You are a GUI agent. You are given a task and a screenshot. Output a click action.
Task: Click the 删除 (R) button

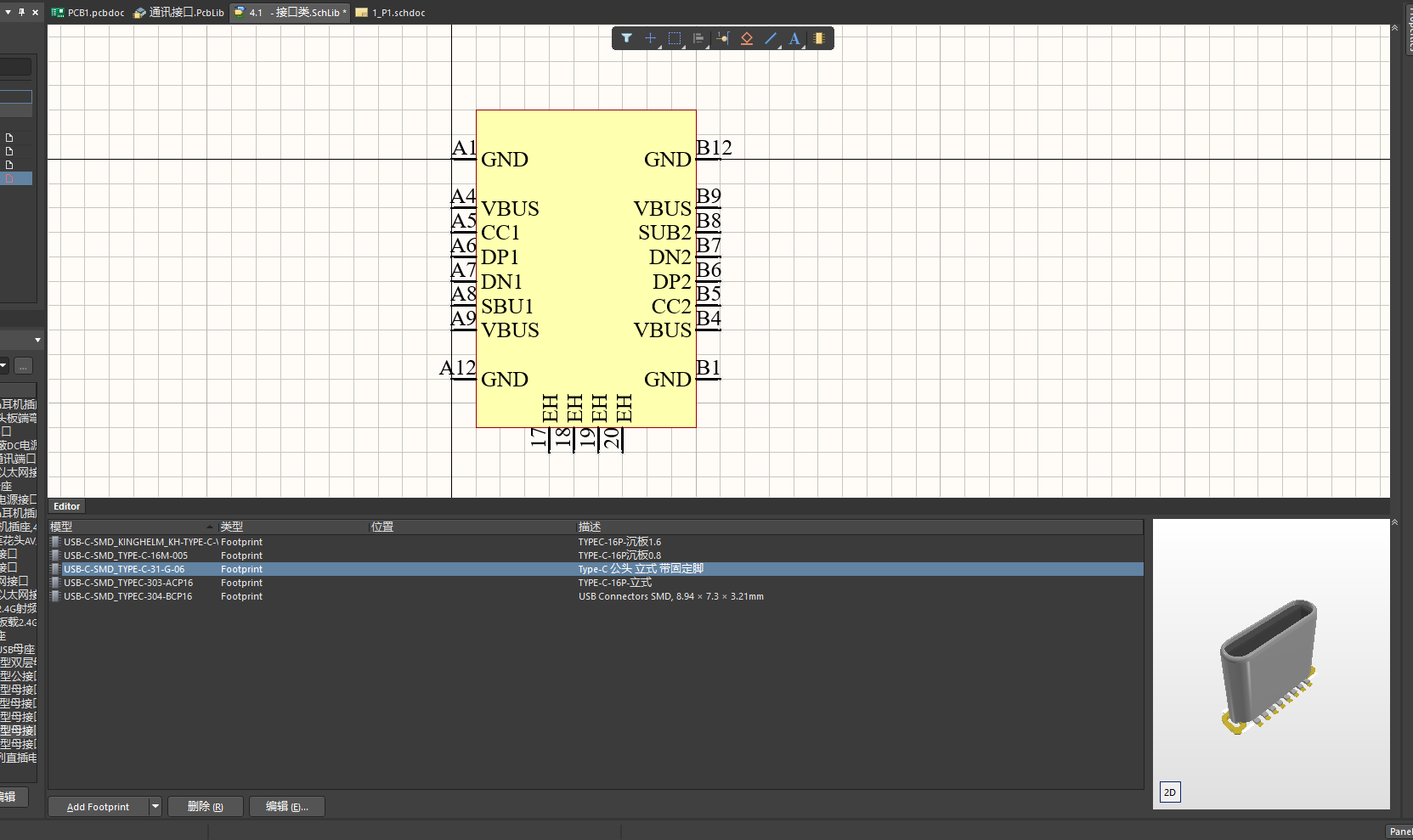click(205, 807)
